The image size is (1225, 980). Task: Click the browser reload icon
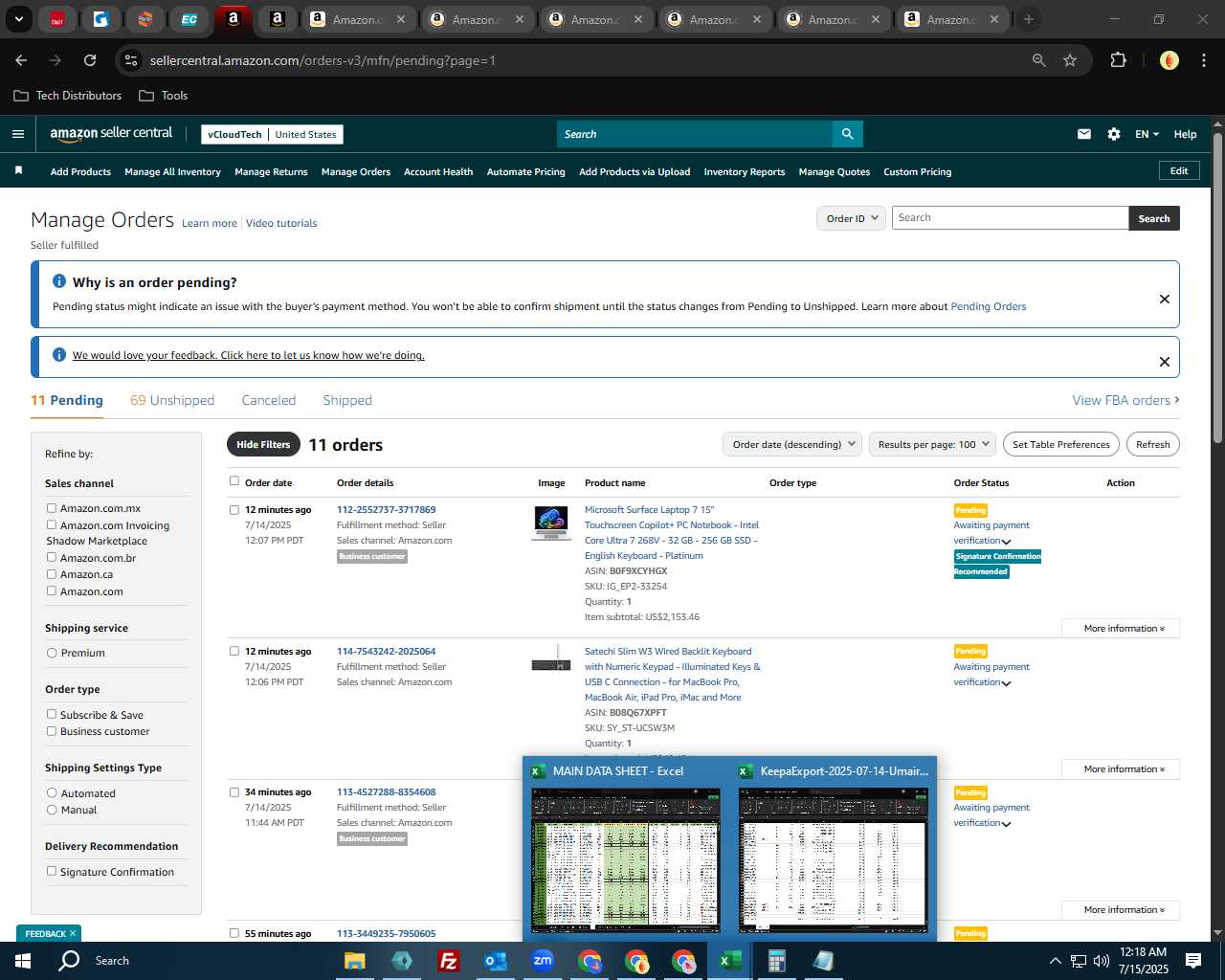pos(90,60)
